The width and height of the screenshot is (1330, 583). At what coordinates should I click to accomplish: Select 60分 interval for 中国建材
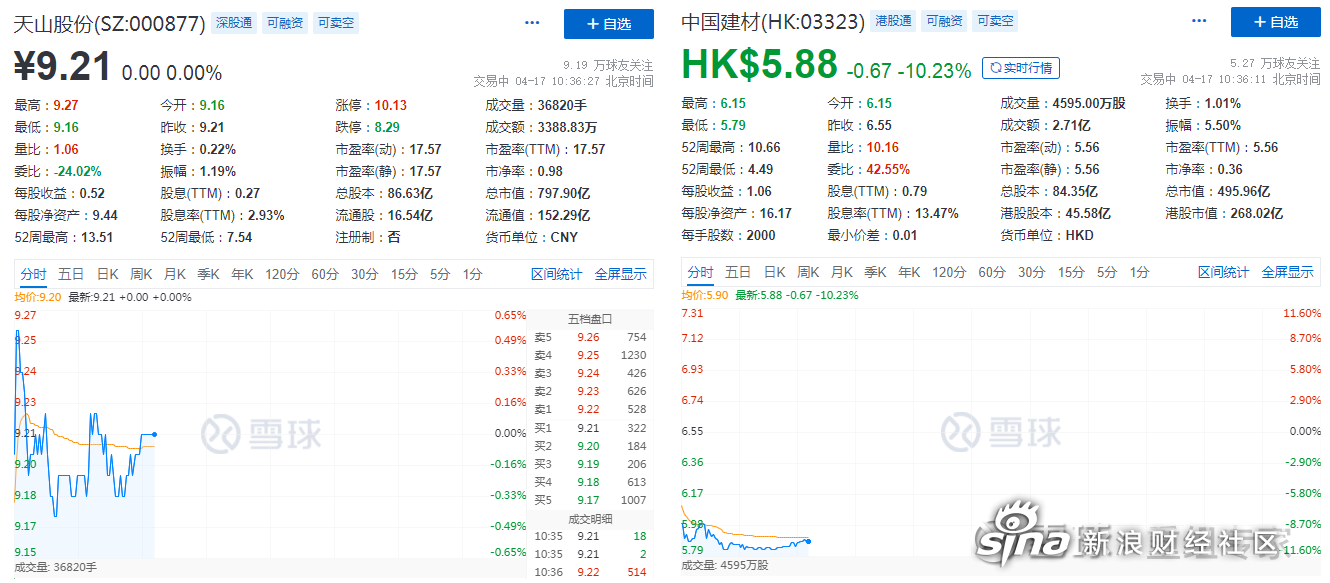click(992, 272)
